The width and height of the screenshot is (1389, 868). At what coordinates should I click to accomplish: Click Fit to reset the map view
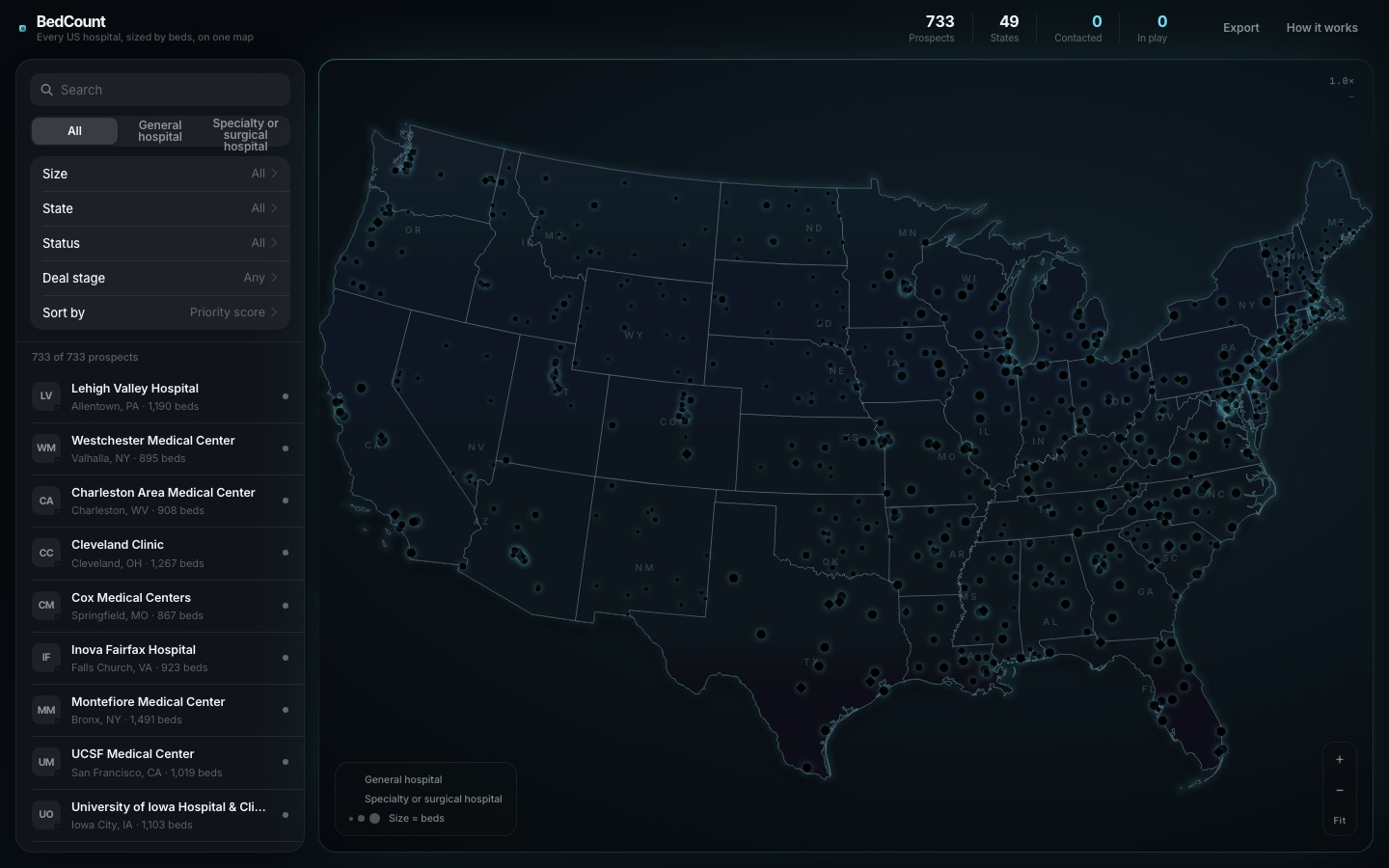pos(1339,821)
